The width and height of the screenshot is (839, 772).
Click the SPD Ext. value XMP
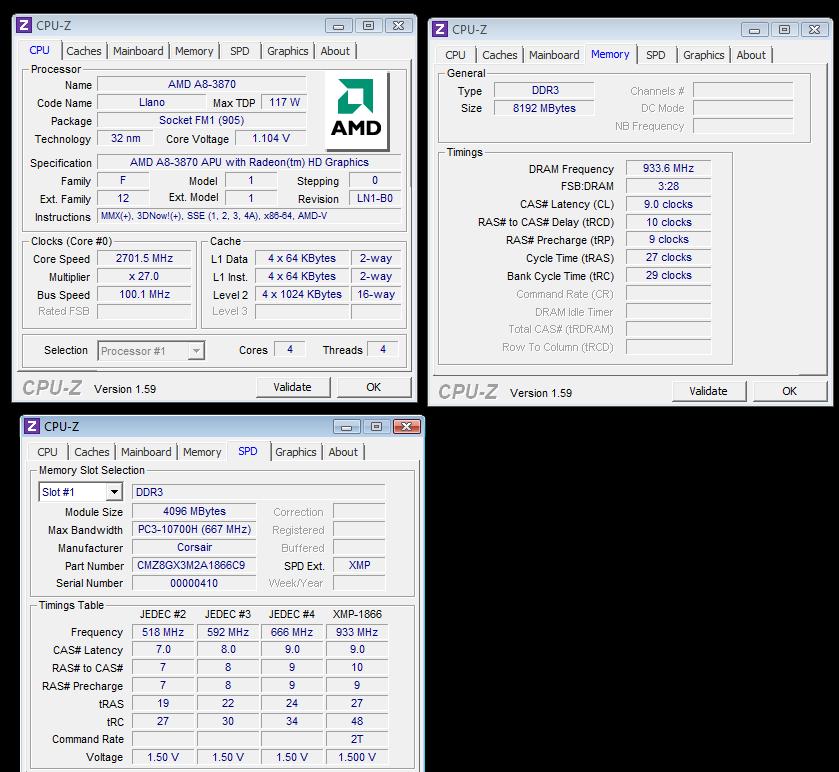point(359,565)
